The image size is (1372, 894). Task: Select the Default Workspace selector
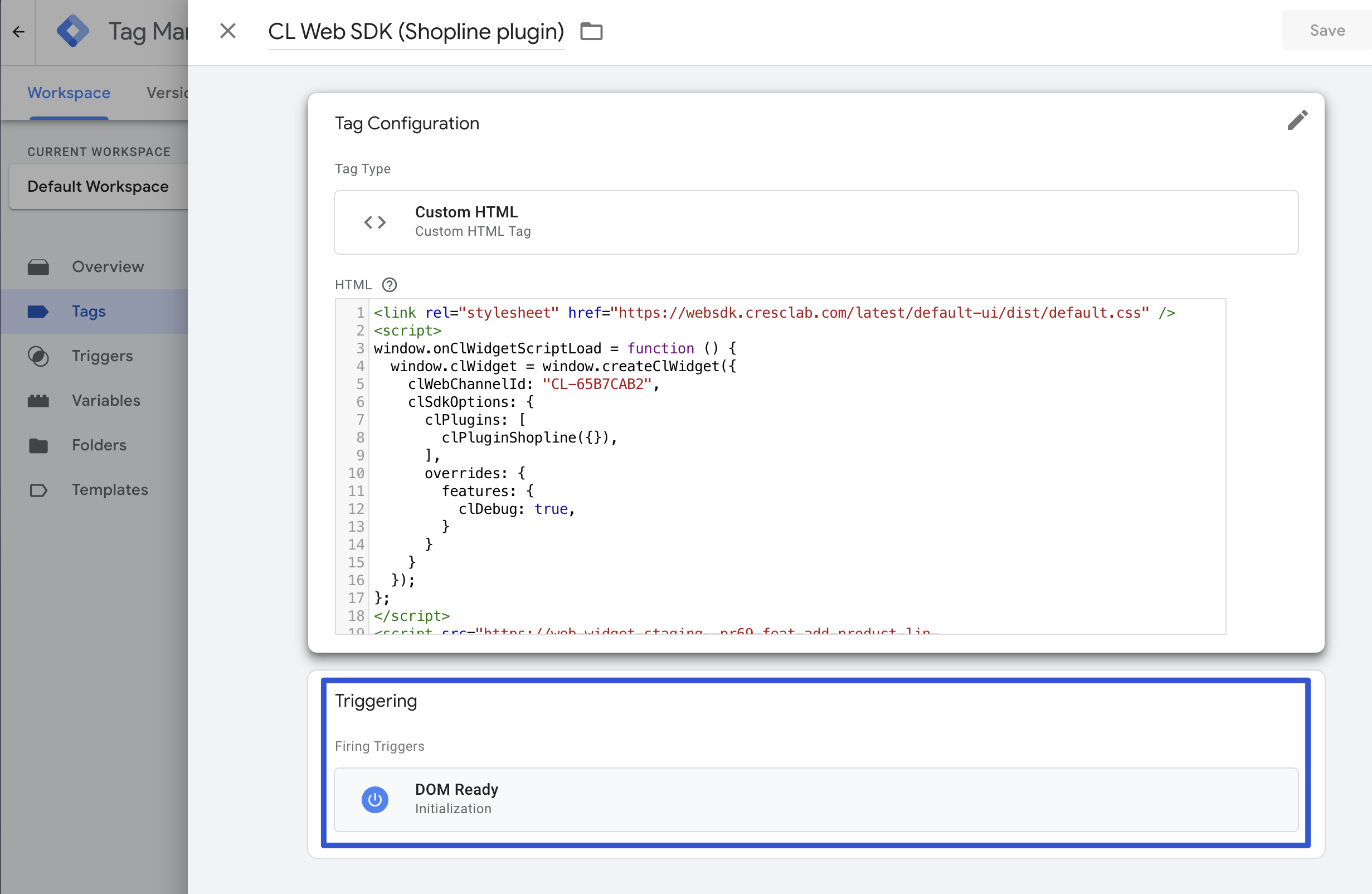click(x=99, y=187)
